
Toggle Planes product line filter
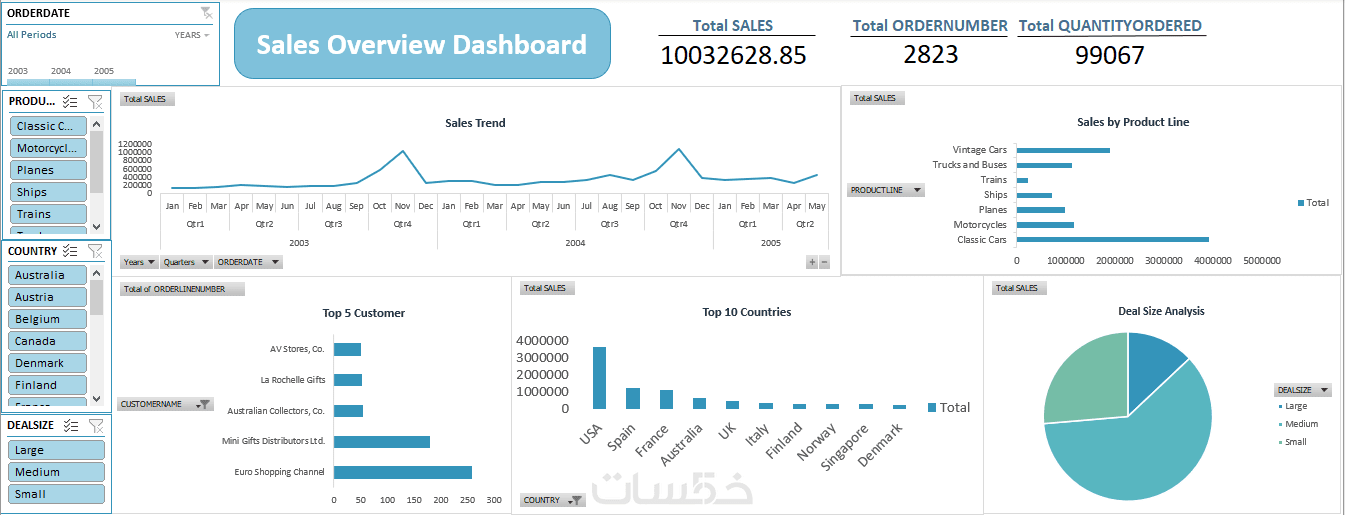point(49,170)
